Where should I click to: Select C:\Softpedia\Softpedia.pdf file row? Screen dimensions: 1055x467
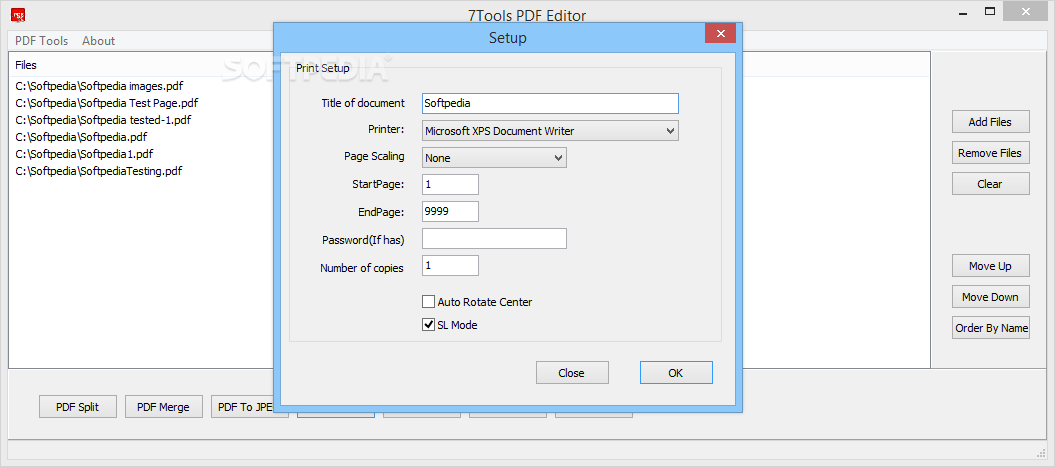pos(81,137)
